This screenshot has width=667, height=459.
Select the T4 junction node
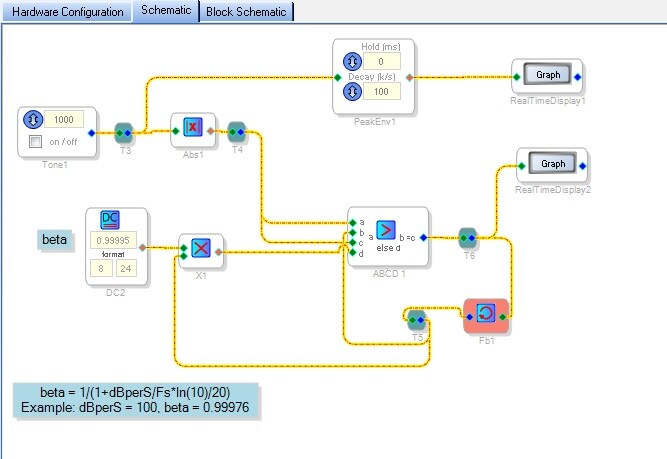237,132
